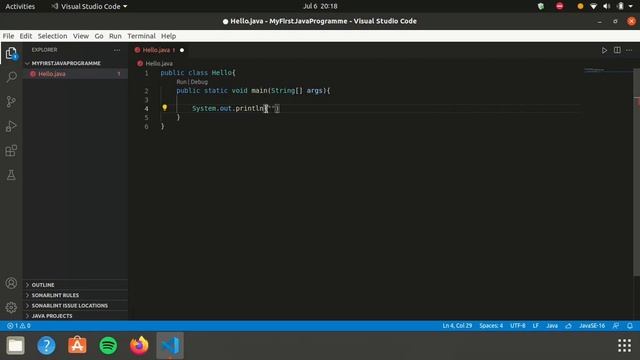Open the system status menu arrow
The height and width of the screenshot is (360, 640).
(631, 6)
